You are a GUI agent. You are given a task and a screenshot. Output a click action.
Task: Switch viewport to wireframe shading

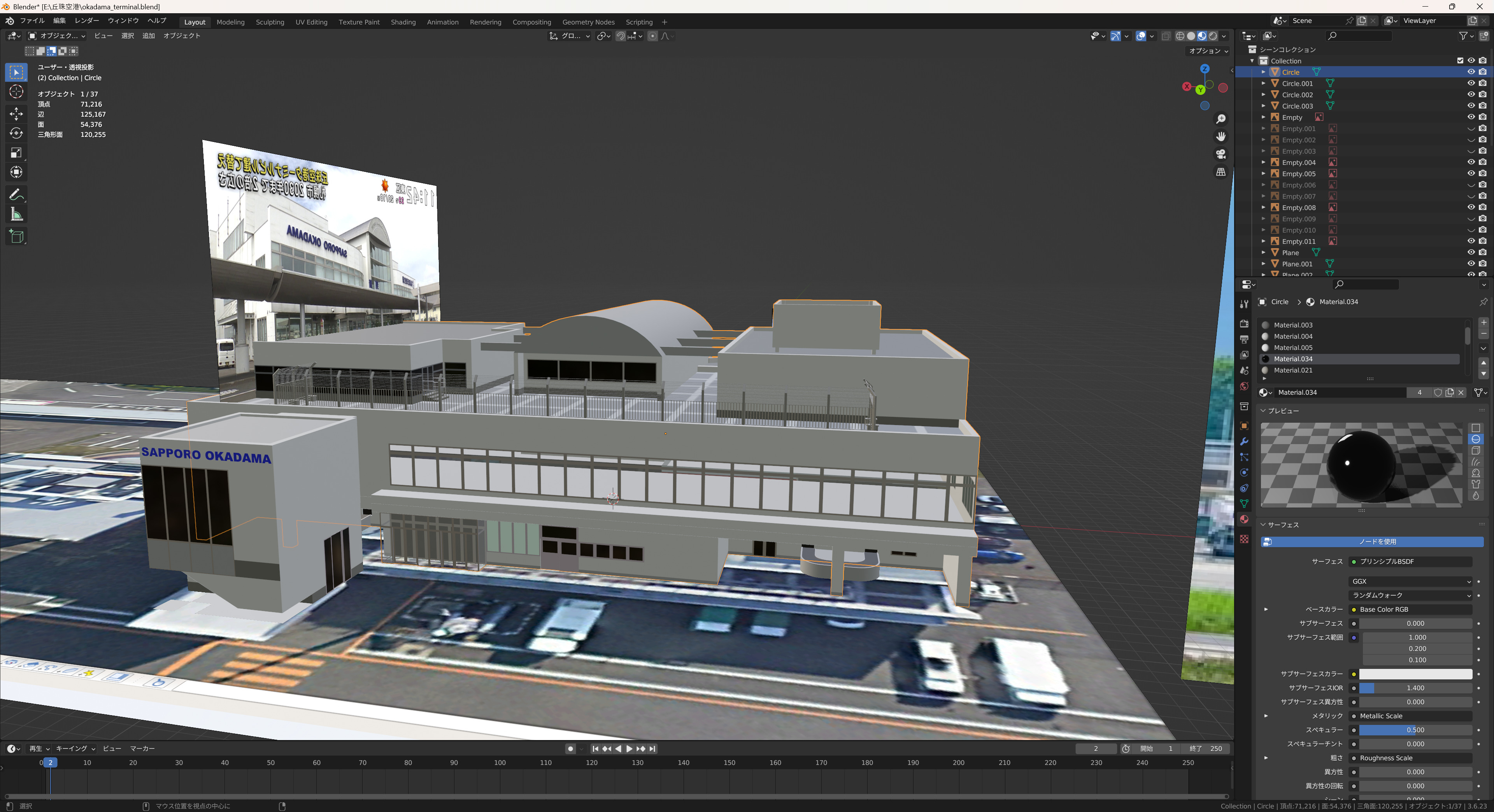pos(1180,36)
